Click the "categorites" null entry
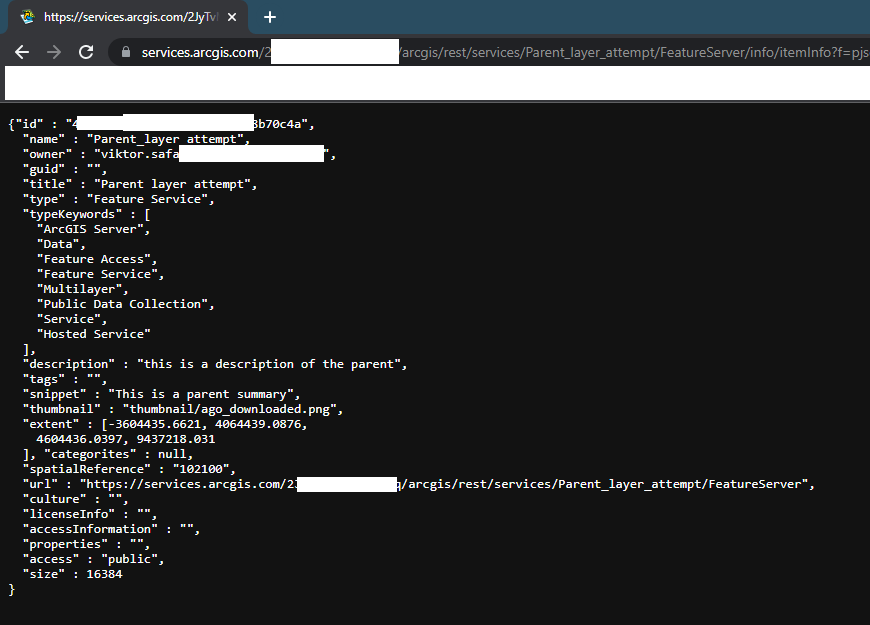Screen dimensions: 870x625 118,453
